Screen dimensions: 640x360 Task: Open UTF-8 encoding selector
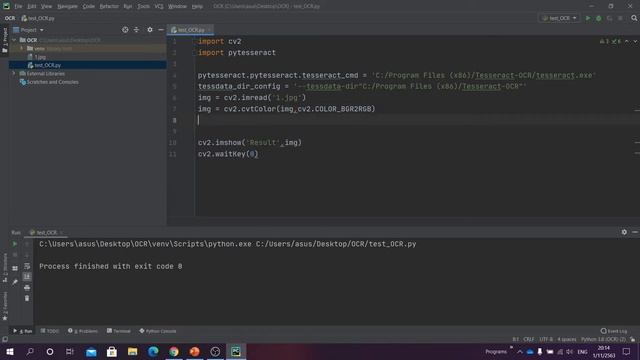546,339
